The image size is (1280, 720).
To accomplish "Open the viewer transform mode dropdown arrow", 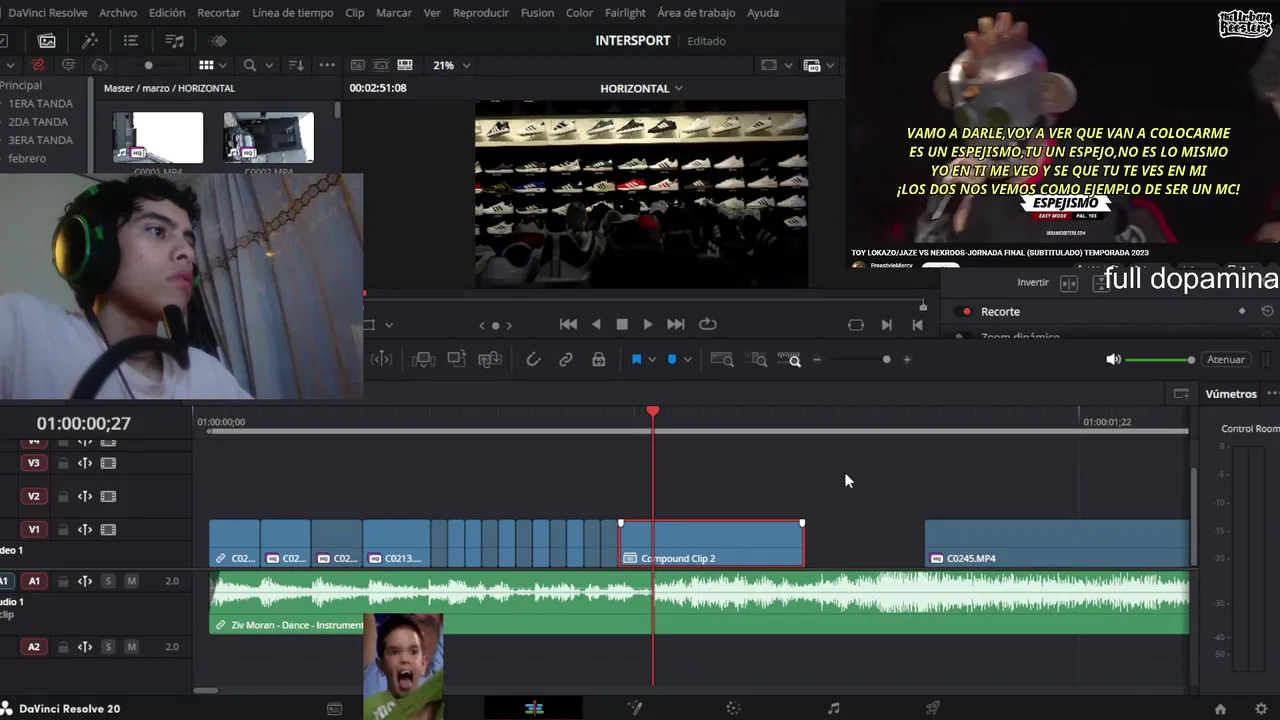I will (389, 325).
